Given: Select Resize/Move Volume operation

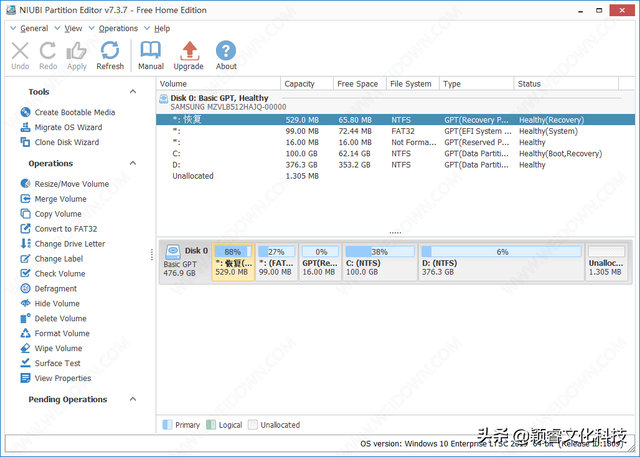Looking at the screenshot, I should click(71, 184).
